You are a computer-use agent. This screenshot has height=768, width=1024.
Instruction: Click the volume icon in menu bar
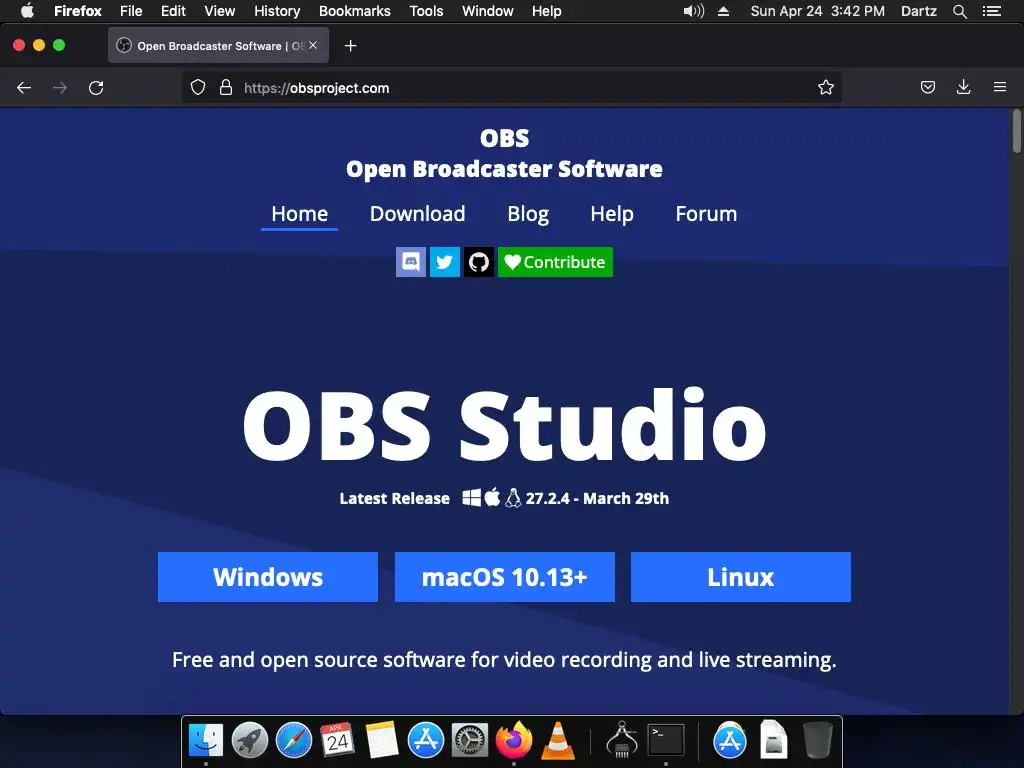tap(694, 11)
